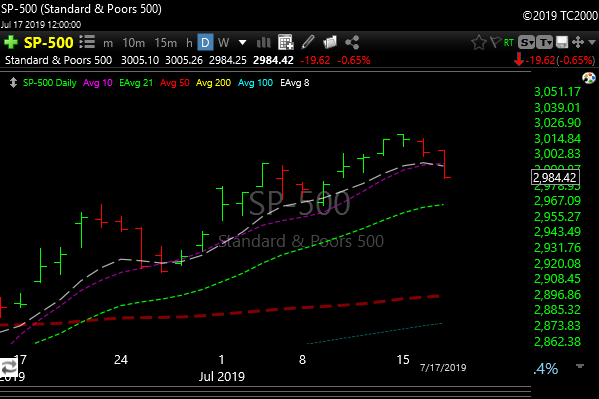Click the share chart icon
The width and height of the screenshot is (599, 399).
coord(352,42)
